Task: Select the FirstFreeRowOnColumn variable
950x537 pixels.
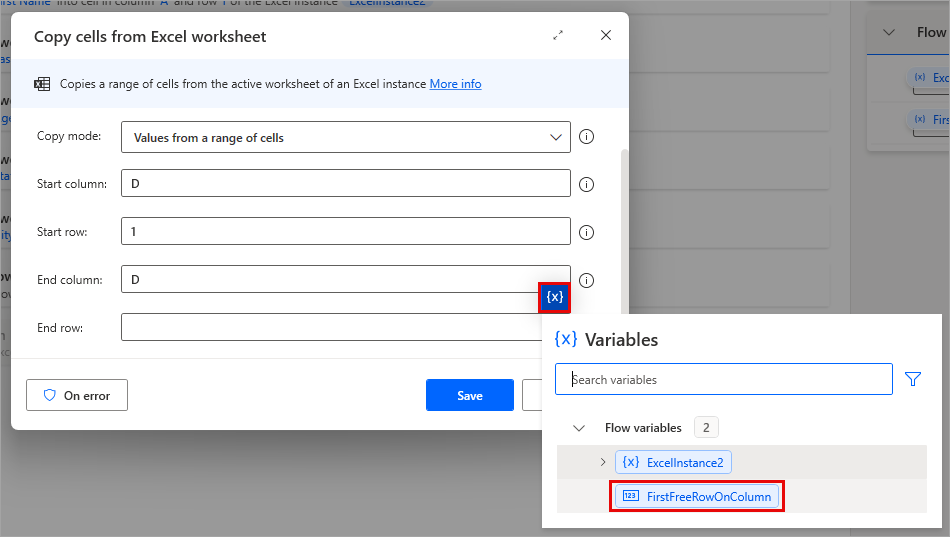Action: [x=697, y=496]
